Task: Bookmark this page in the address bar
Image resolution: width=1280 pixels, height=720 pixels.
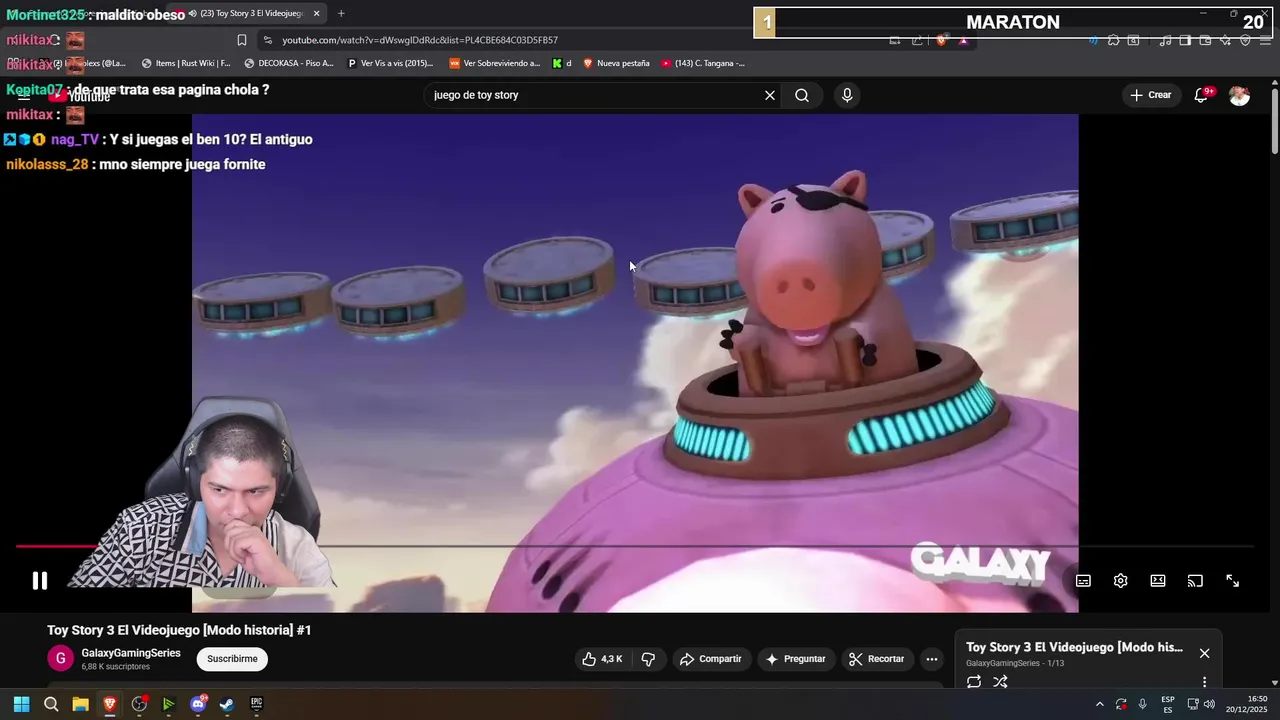Action: (x=242, y=40)
